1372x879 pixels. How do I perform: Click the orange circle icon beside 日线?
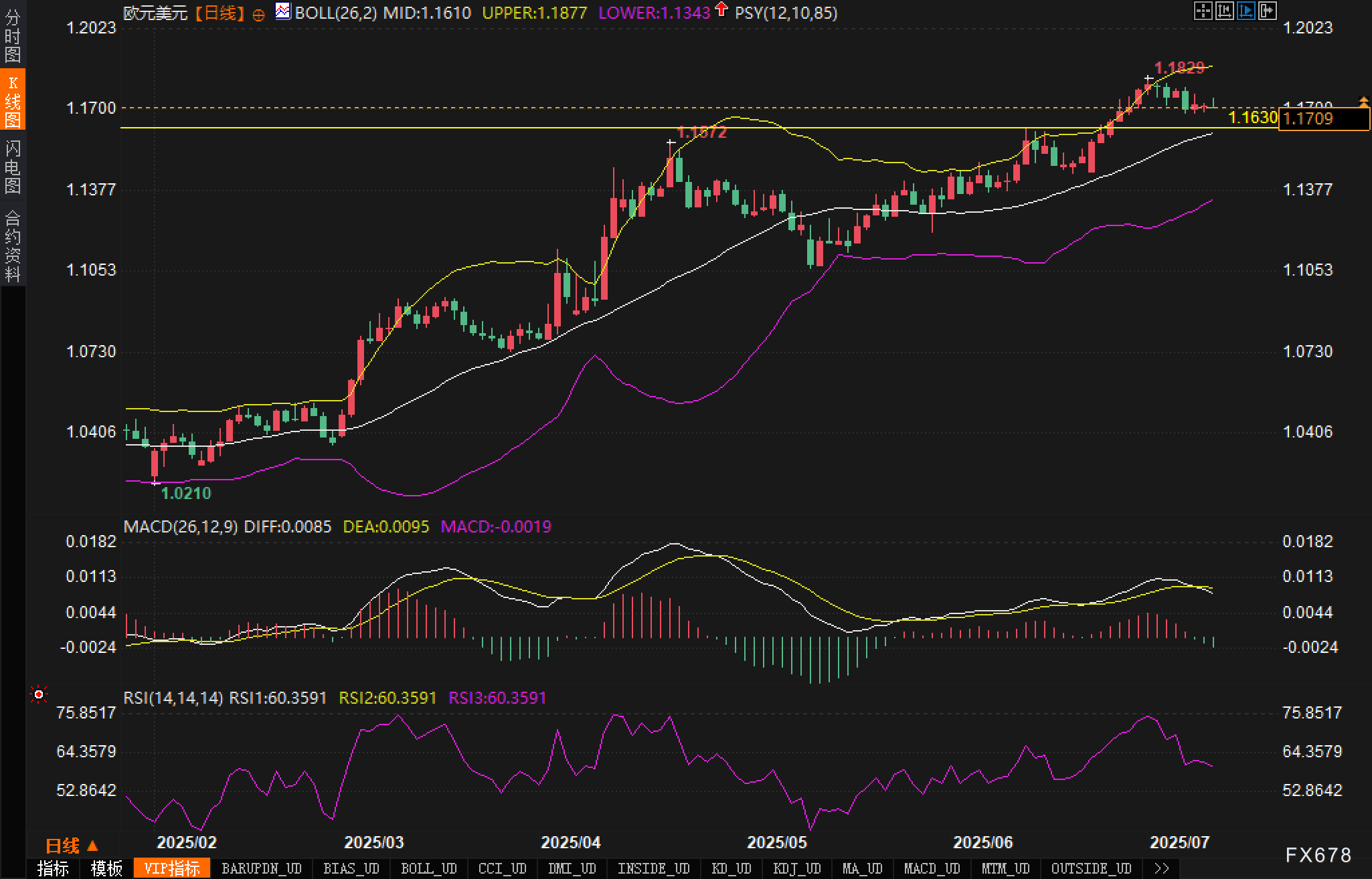pos(259,15)
